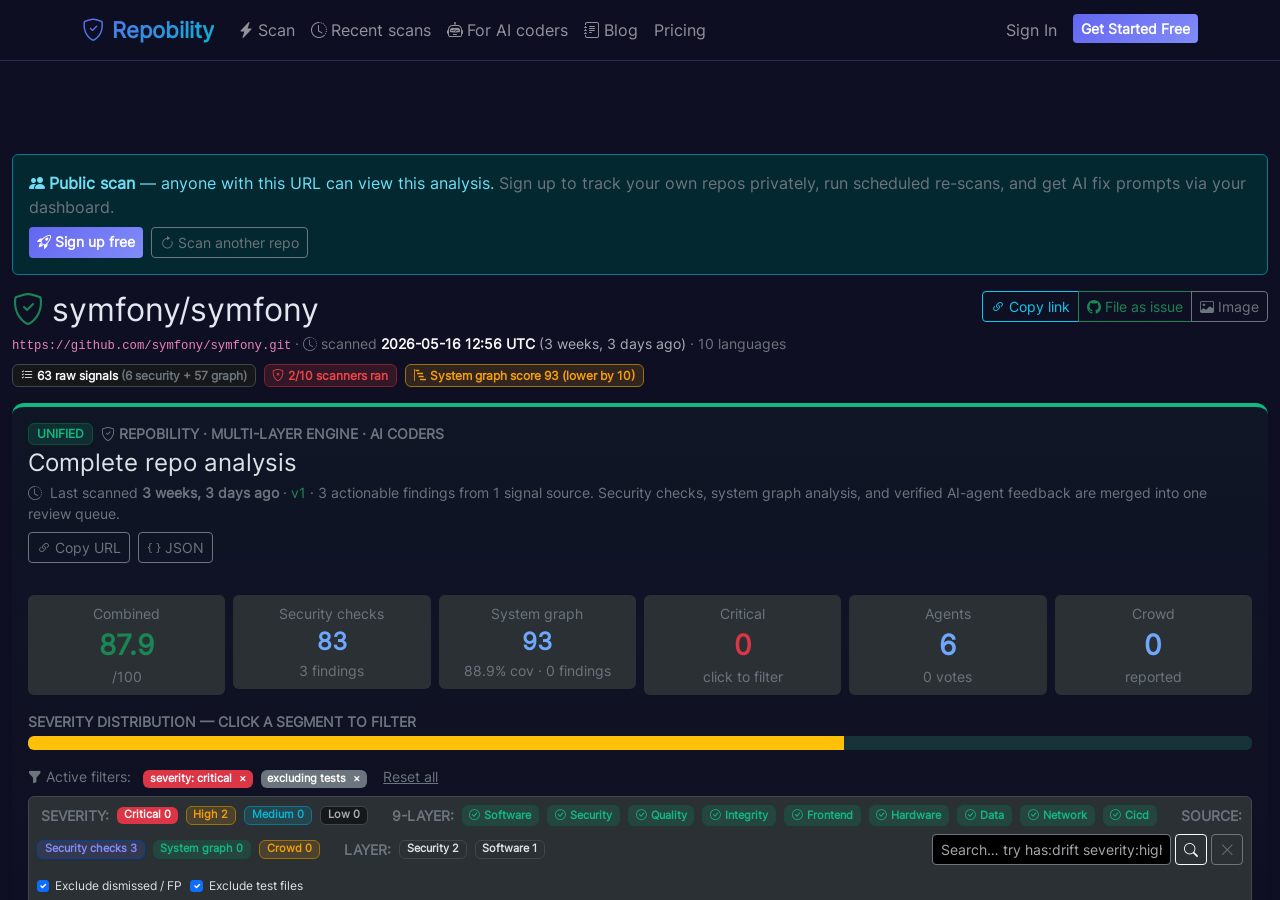Click the Combined 87.9 score card

tap(126, 645)
